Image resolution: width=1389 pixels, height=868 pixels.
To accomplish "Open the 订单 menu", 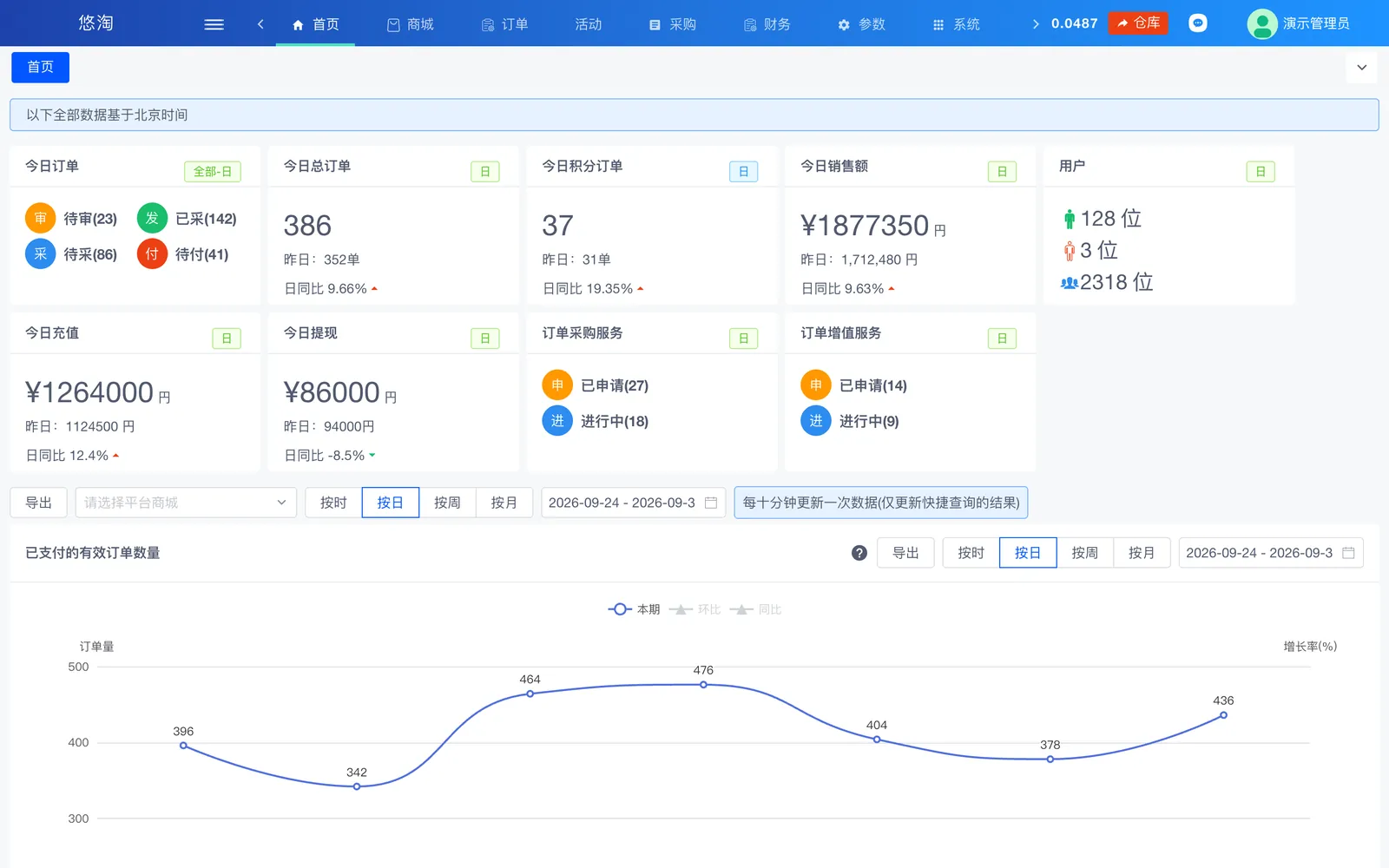I will [x=504, y=24].
